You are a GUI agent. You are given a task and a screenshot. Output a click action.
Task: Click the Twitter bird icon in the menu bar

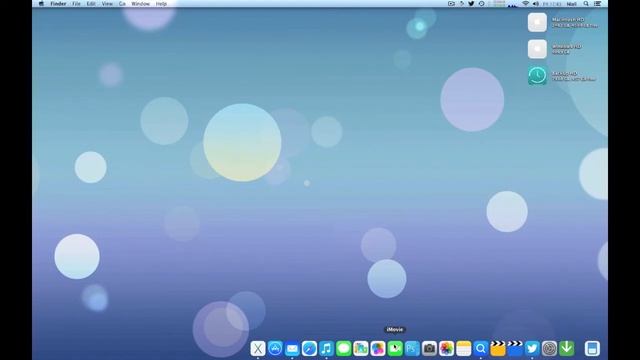(x=471, y=4)
